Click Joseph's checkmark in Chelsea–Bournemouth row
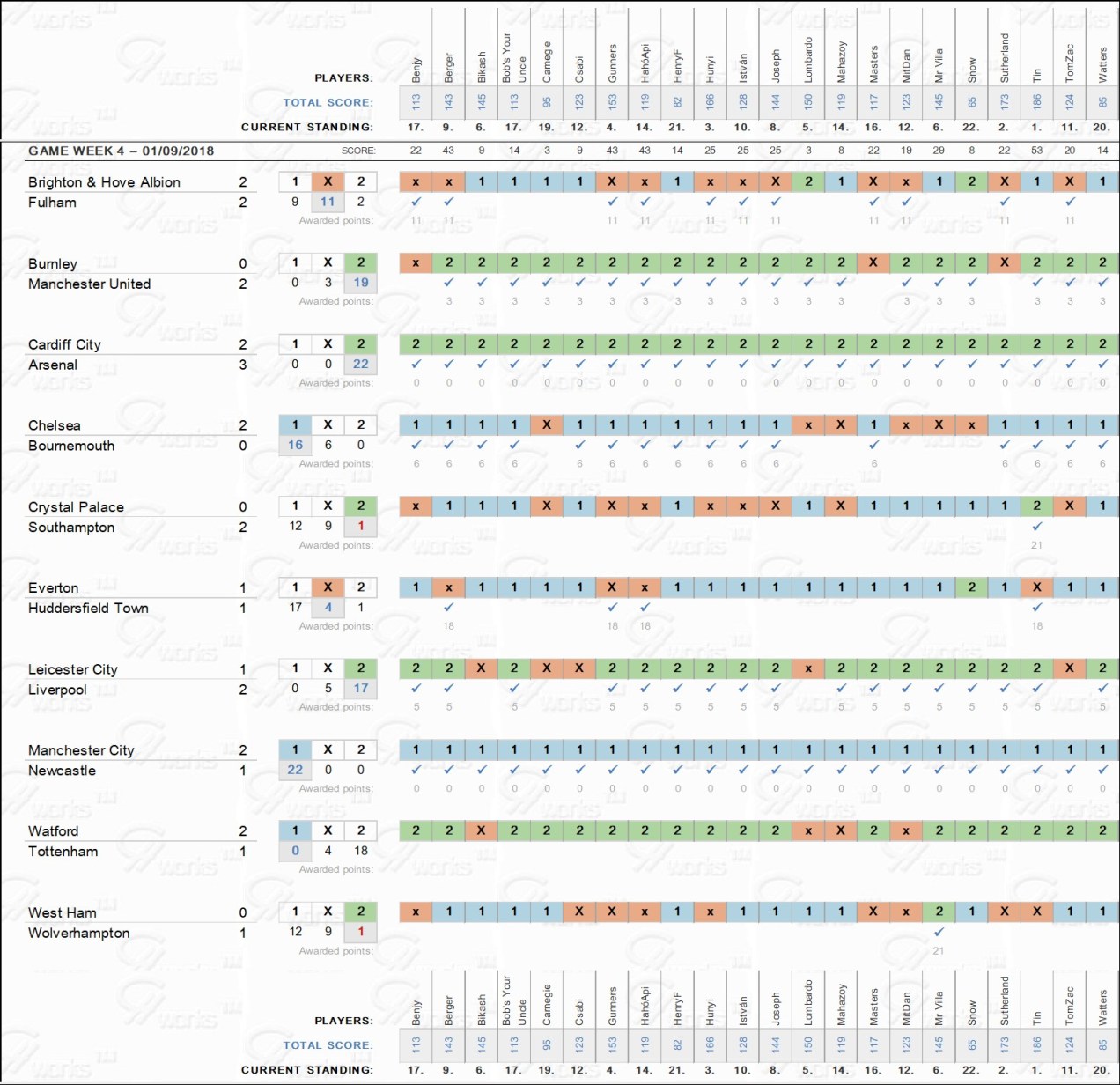The width and height of the screenshot is (1120, 1085). 776,445
